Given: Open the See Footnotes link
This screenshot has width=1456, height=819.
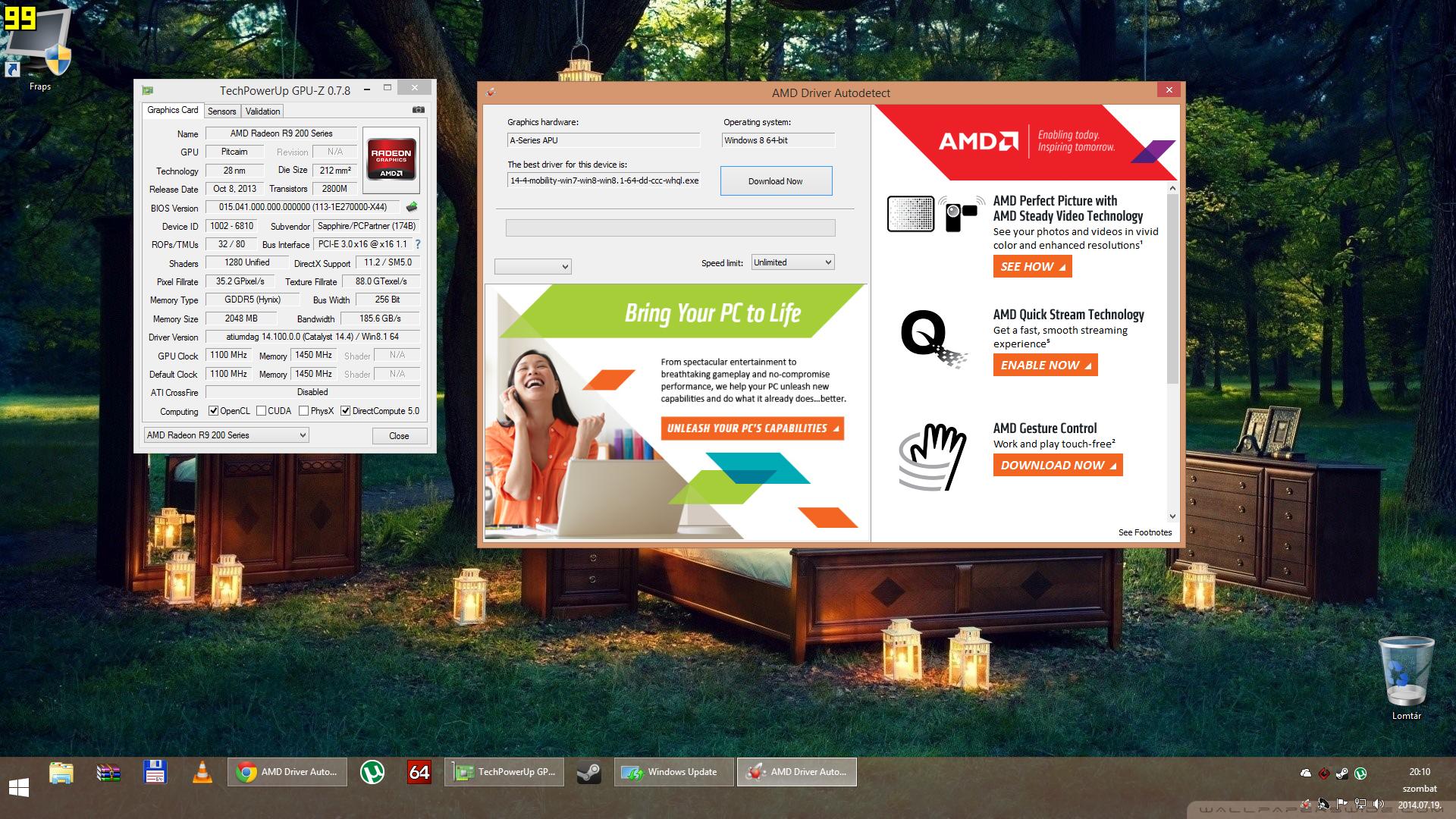Looking at the screenshot, I should 1144,532.
